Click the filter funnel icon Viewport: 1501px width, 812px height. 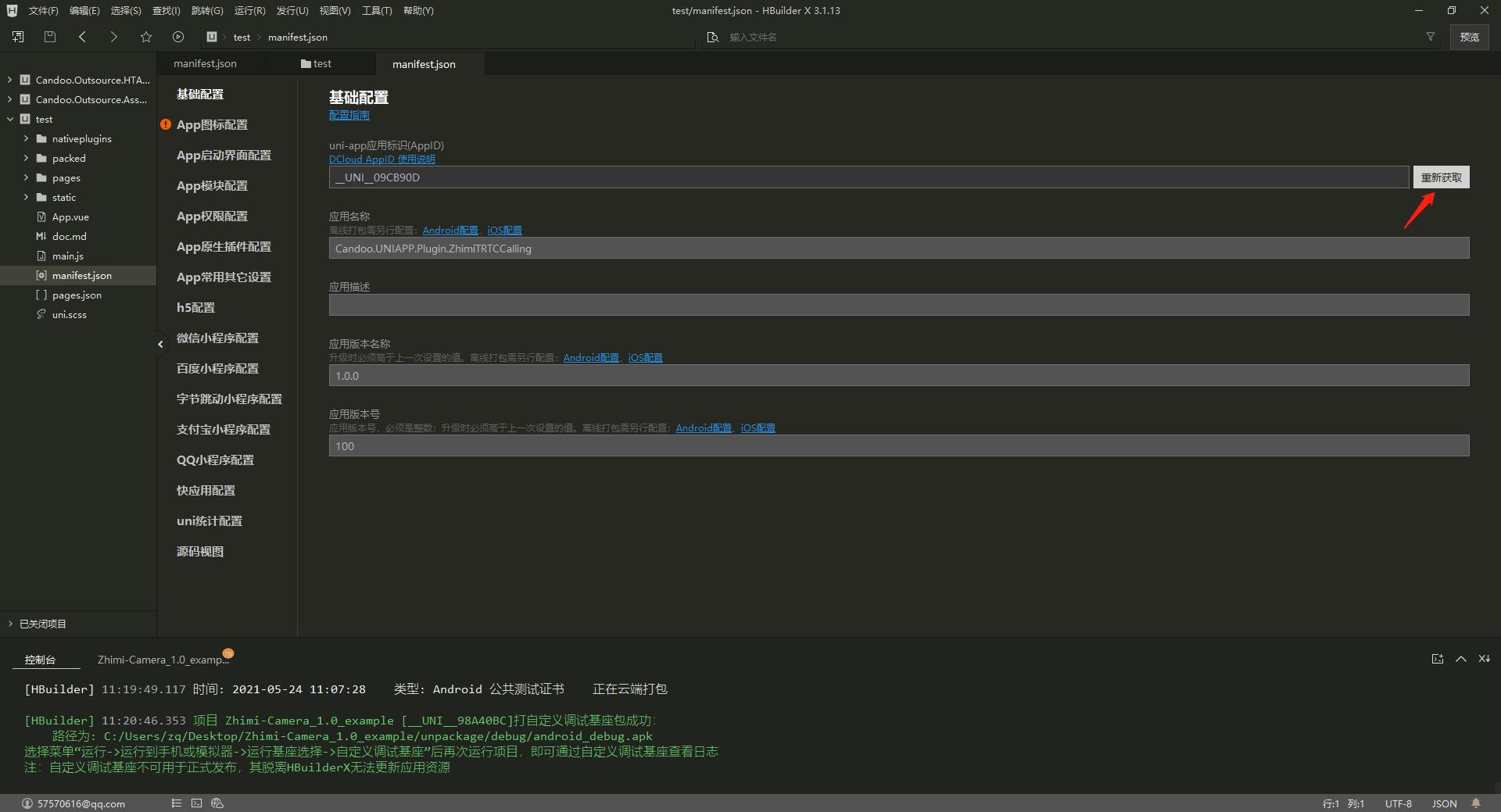click(x=1431, y=37)
